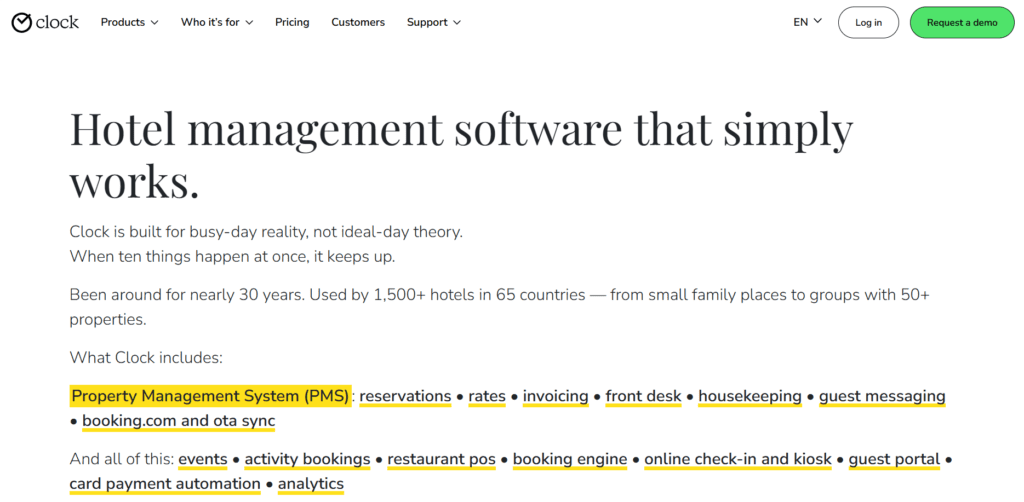Click the Log in button
Image resolution: width=1024 pixels, height=502 pixels.
(x=869, y=22)
